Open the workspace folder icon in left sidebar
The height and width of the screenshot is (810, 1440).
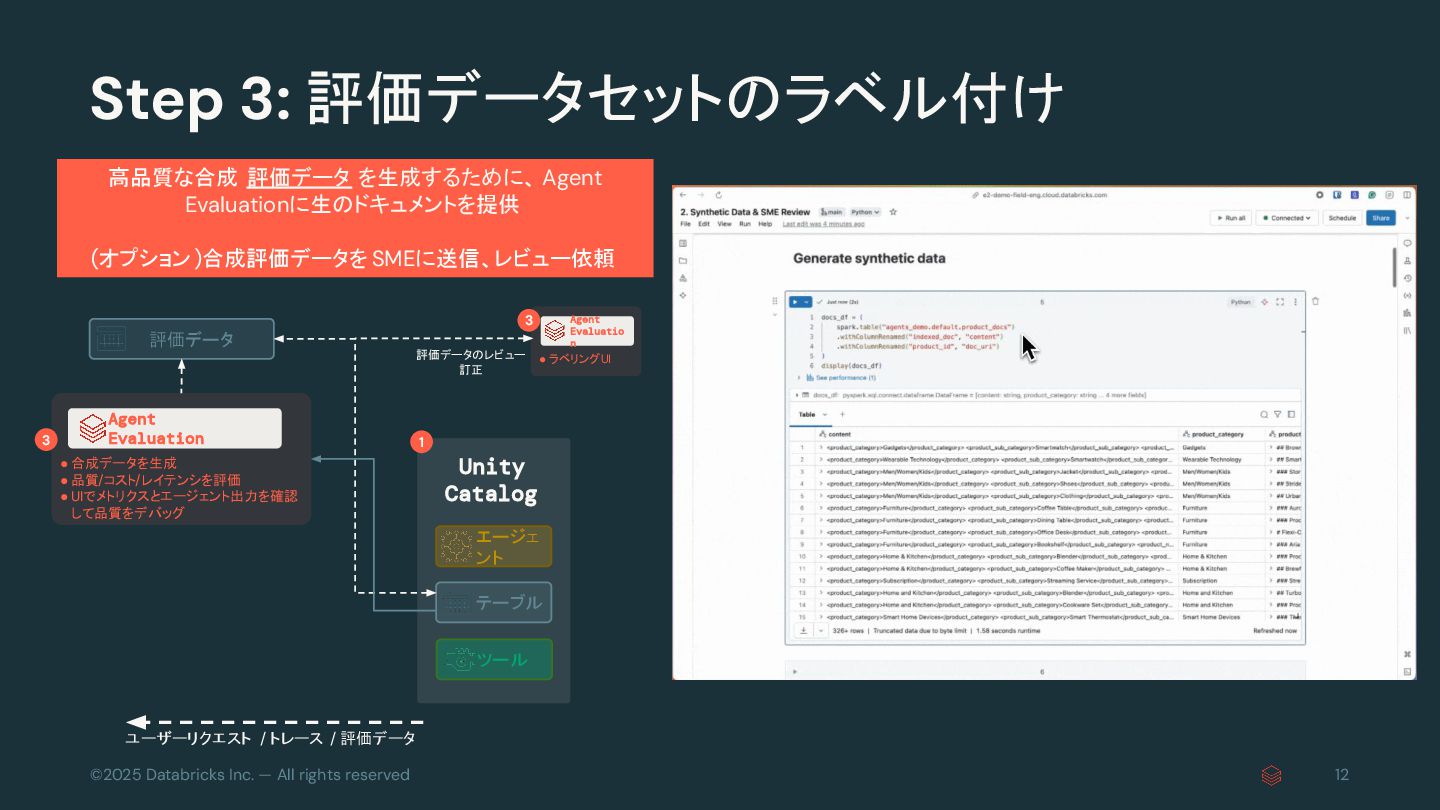pos(683,261)
